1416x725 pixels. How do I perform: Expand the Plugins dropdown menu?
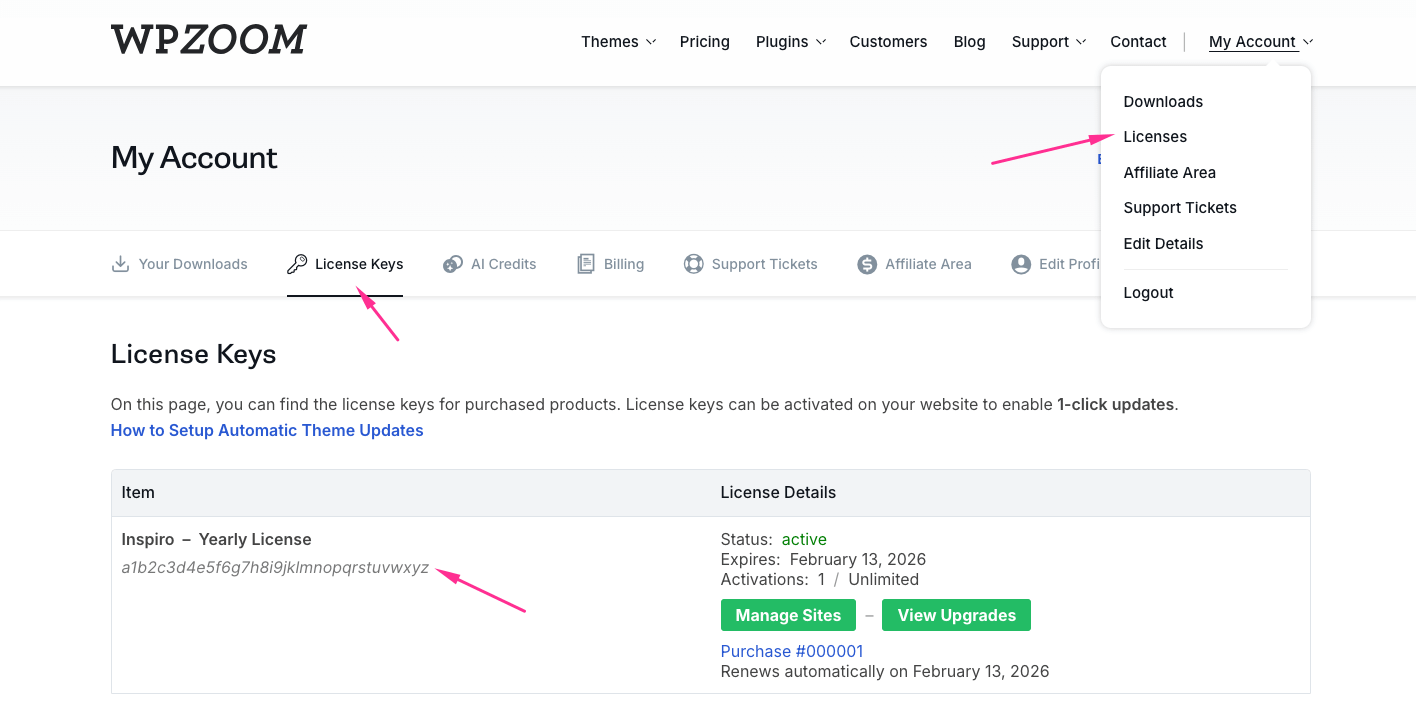pos(790,42)
